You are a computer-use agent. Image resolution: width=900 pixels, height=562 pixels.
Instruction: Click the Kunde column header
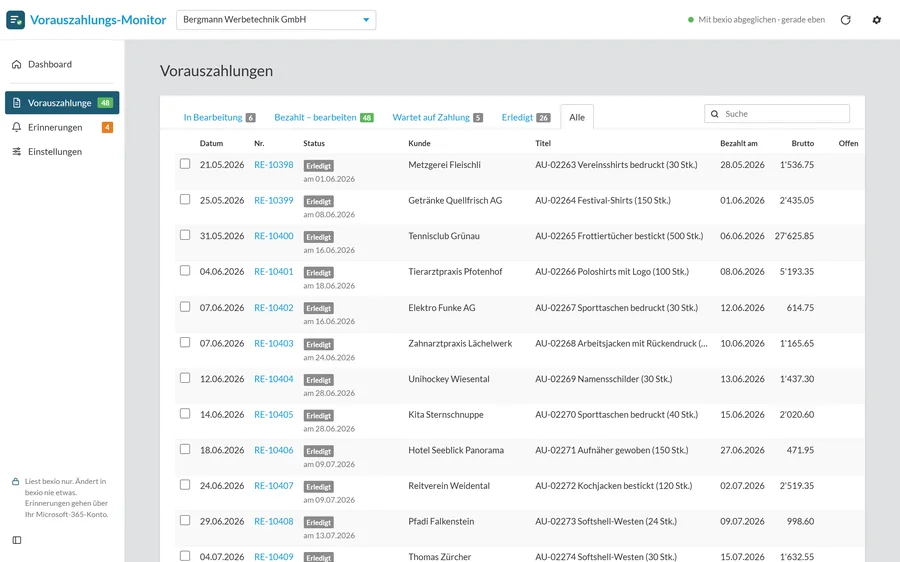click(419, 144)
